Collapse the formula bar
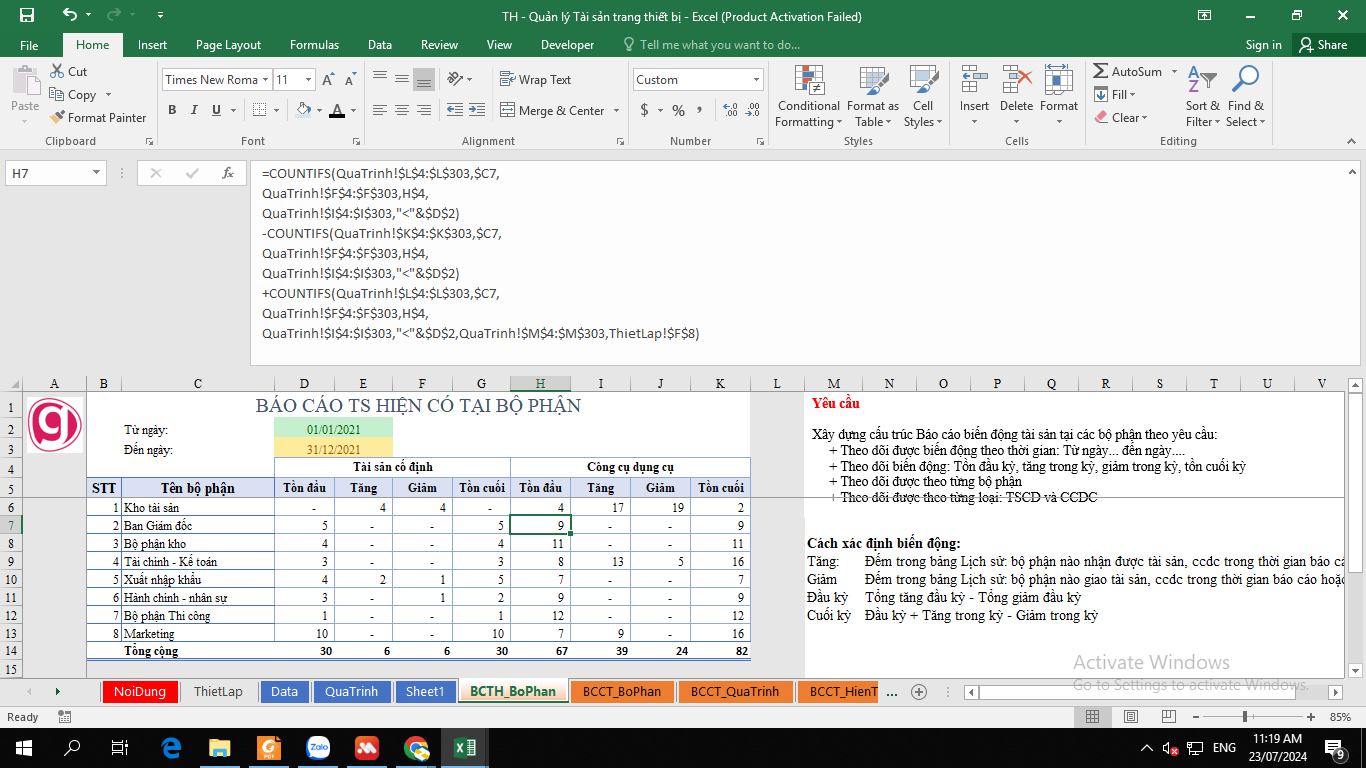Screen dimensions: 1366x768 tap(1351, 172)
